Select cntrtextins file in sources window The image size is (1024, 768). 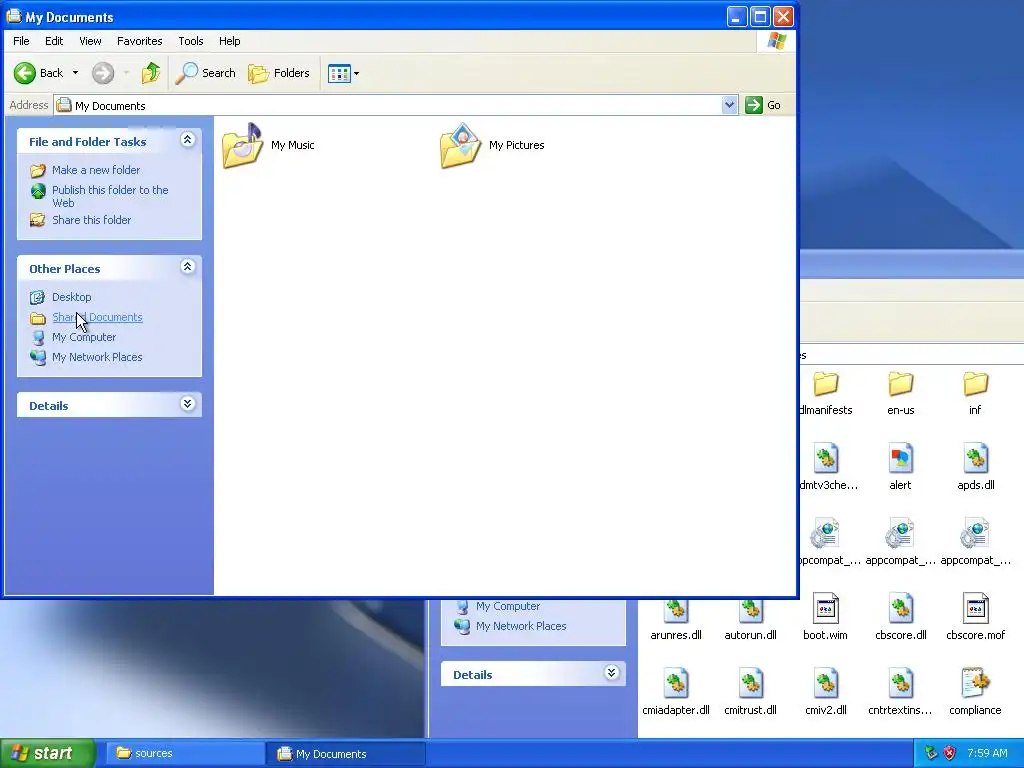click(900, 692)
